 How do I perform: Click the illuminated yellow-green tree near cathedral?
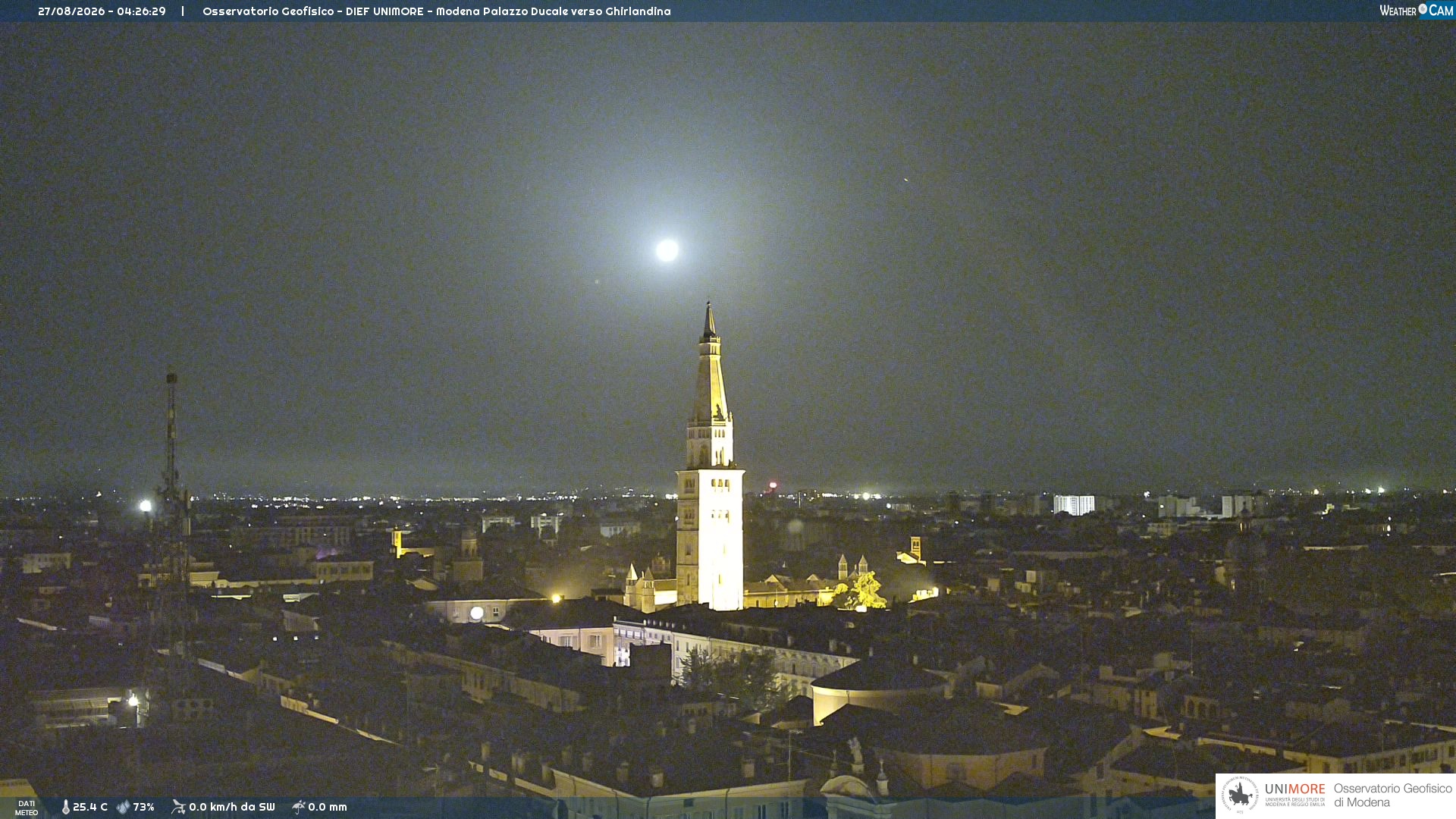[863, 591]
